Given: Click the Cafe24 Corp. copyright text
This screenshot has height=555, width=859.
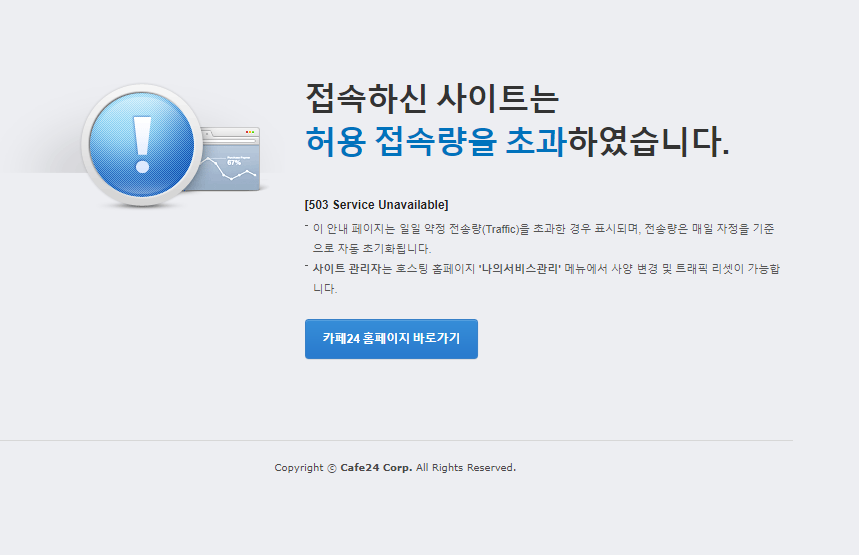Looking at the screenshot, I should (x=395, y=468).
